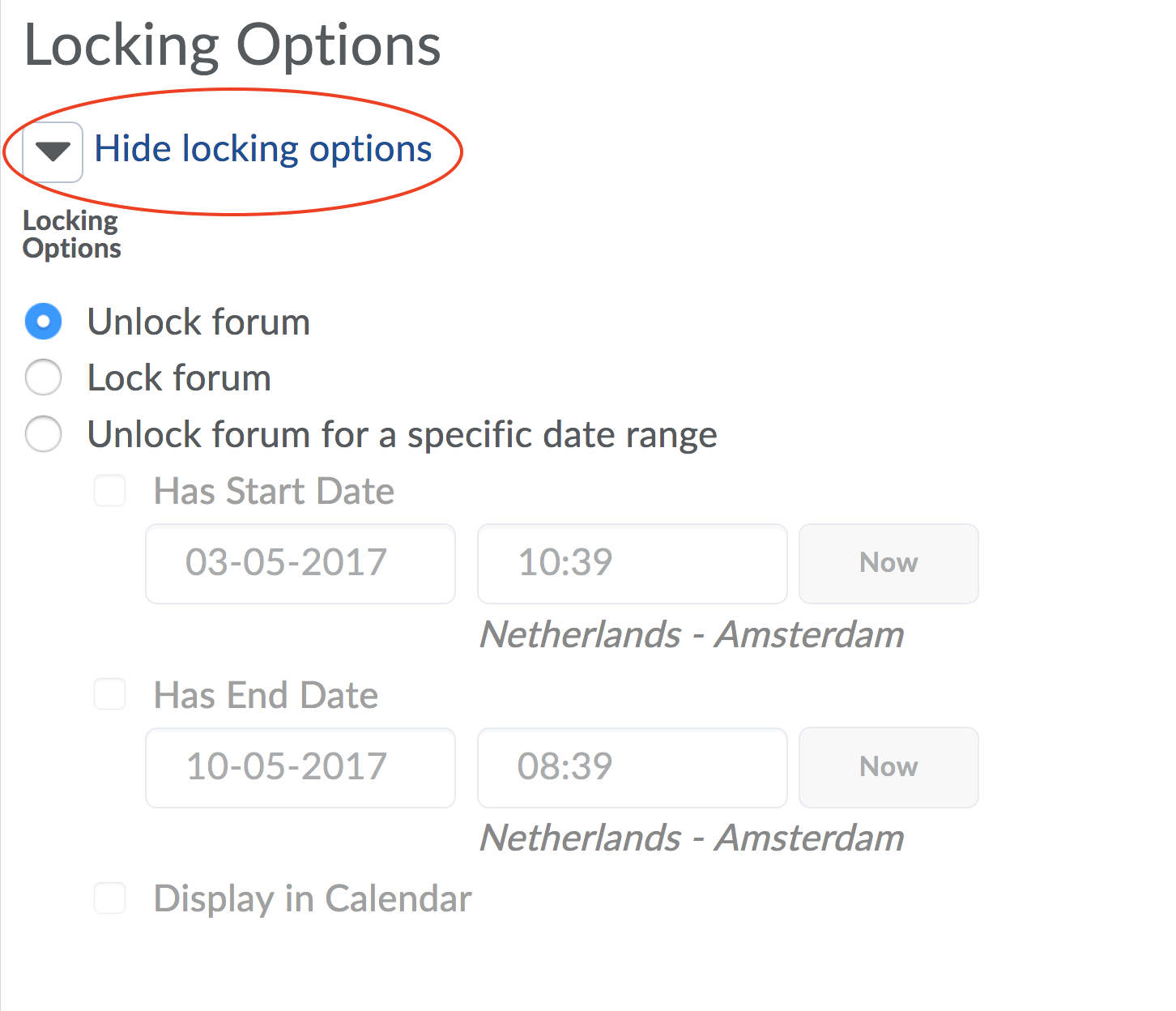Screen dimensions: 1176x1011
Task: Select the specific date range radio button
Action: click(x=43, y=434)
